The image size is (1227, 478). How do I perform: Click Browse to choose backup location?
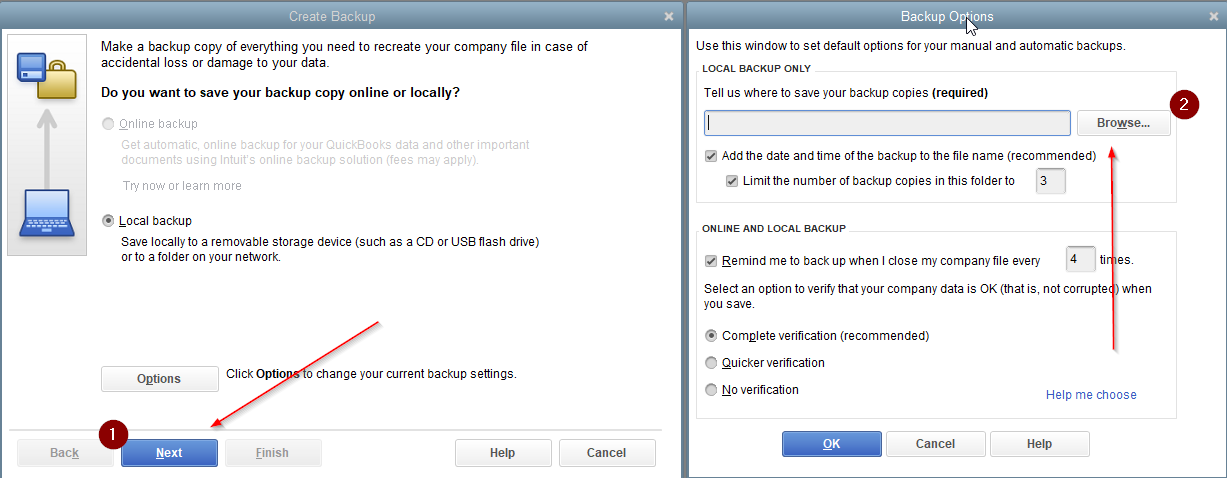(1124, 123)
